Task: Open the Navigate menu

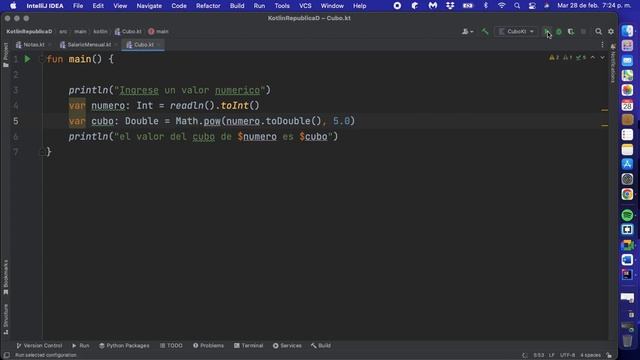Action: pos(149,6)
